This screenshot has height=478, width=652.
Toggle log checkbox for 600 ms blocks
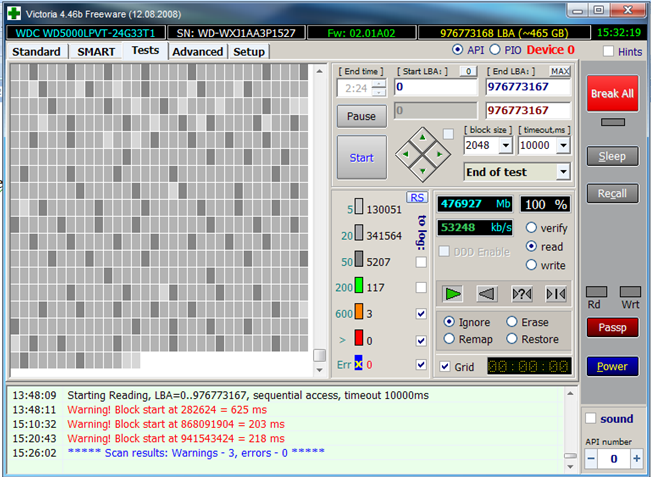point(421,313)
